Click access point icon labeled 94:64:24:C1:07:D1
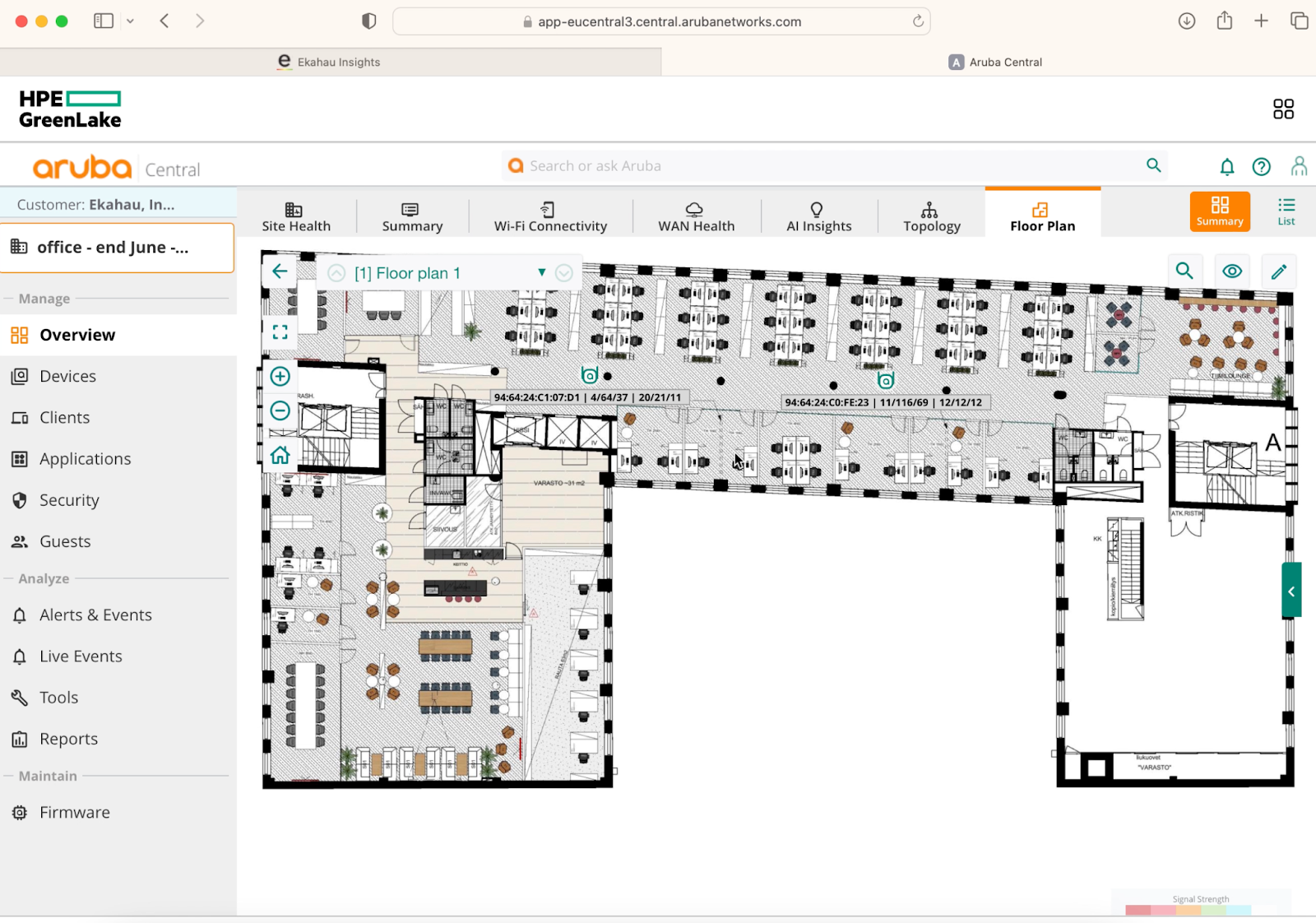 [x=590, y=375]
